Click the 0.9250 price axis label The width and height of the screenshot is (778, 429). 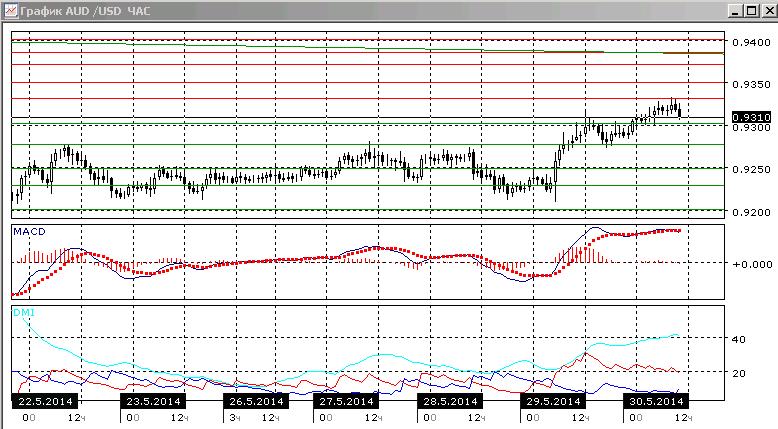(751, 170)
